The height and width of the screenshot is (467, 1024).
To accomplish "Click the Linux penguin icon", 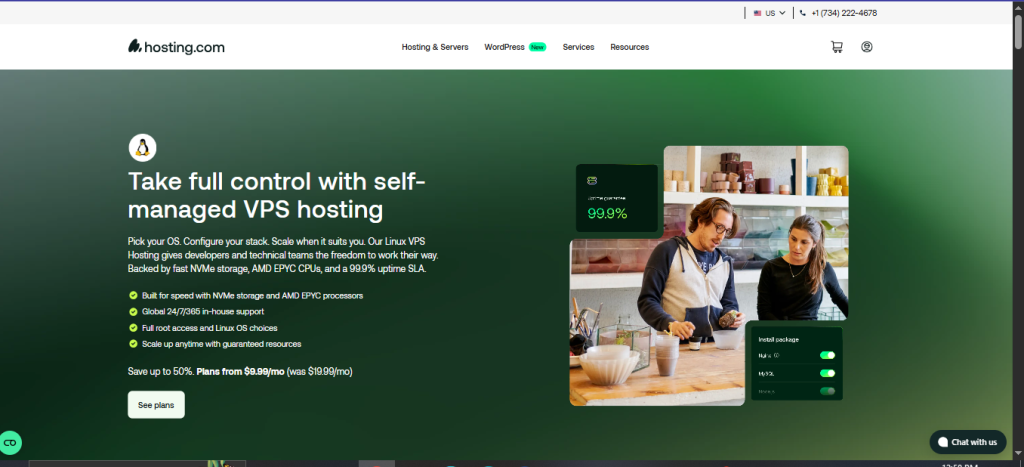I will (142, 148).
